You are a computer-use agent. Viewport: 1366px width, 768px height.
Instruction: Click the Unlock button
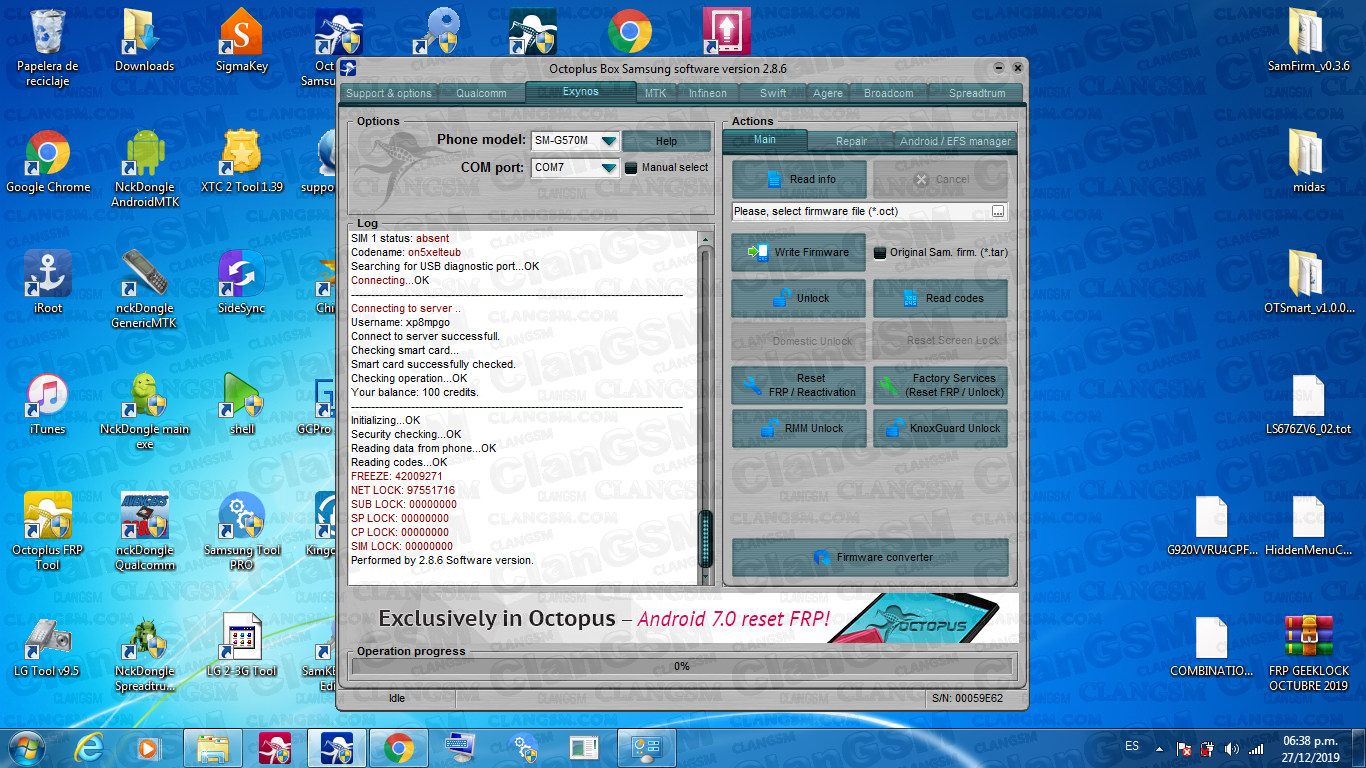800,298
